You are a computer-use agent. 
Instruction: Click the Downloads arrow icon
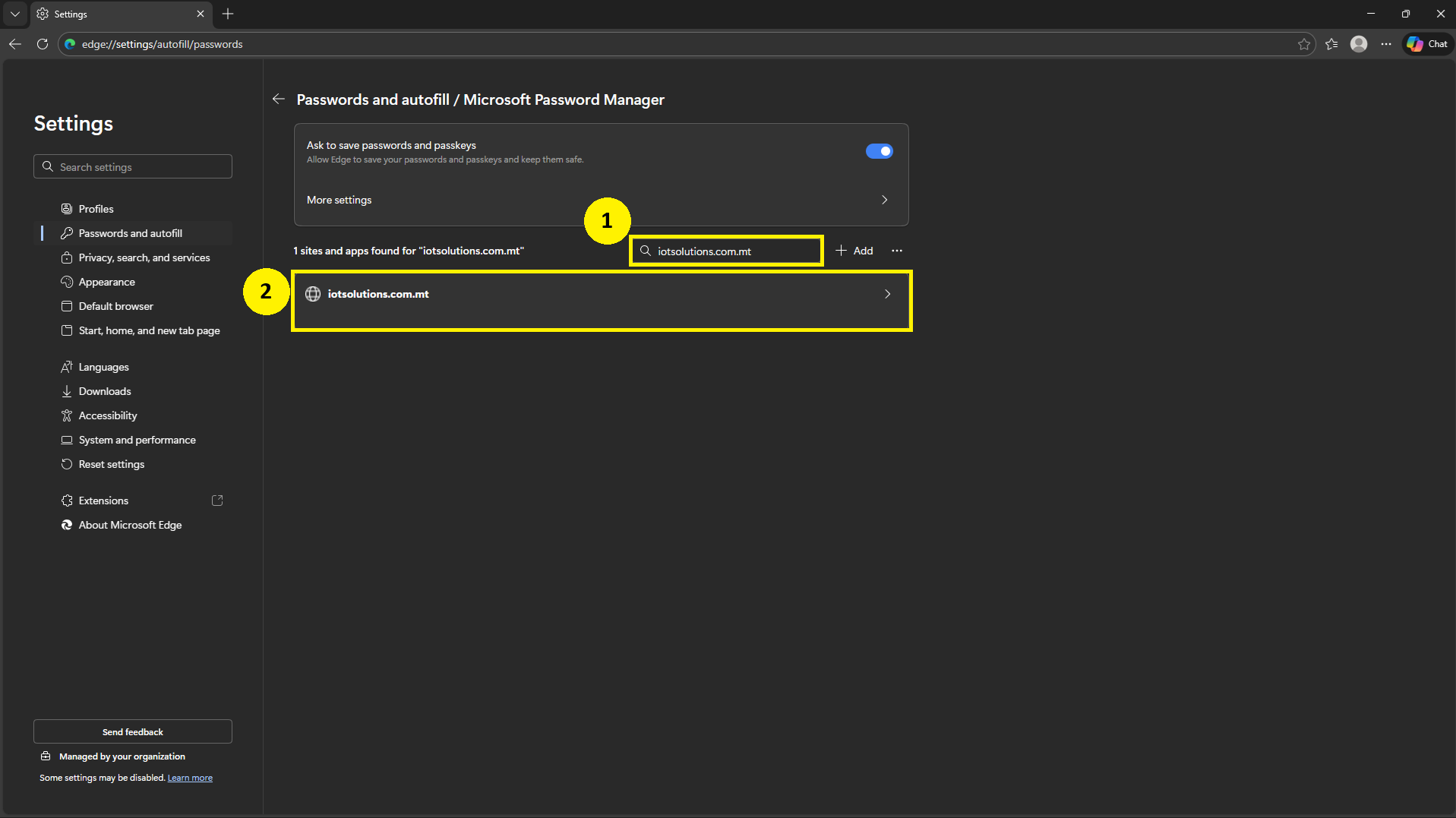coord(67,391)
